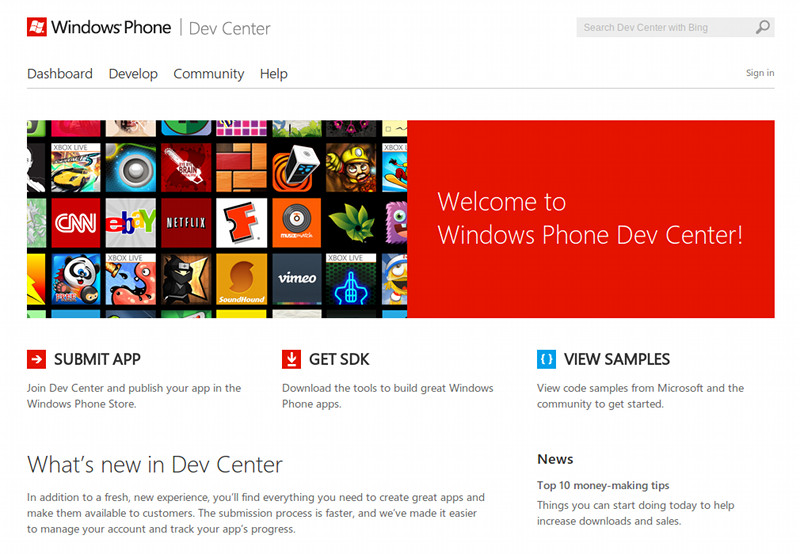Select the round speaker app tile
This screenshot has height=554, width=800.
(131, 168)
